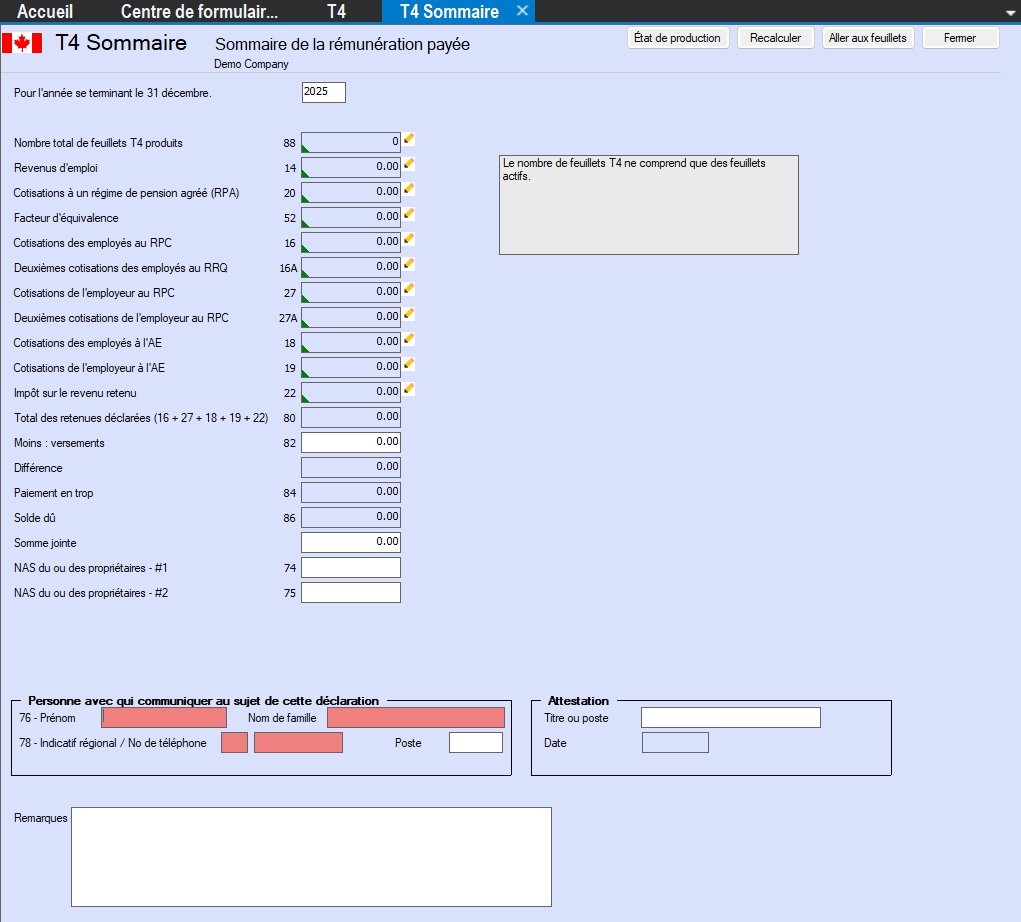Click override pencil next to Facteur d'équivalence
The width and height of the screenshot is (1021, 922).
pos(409,215)
